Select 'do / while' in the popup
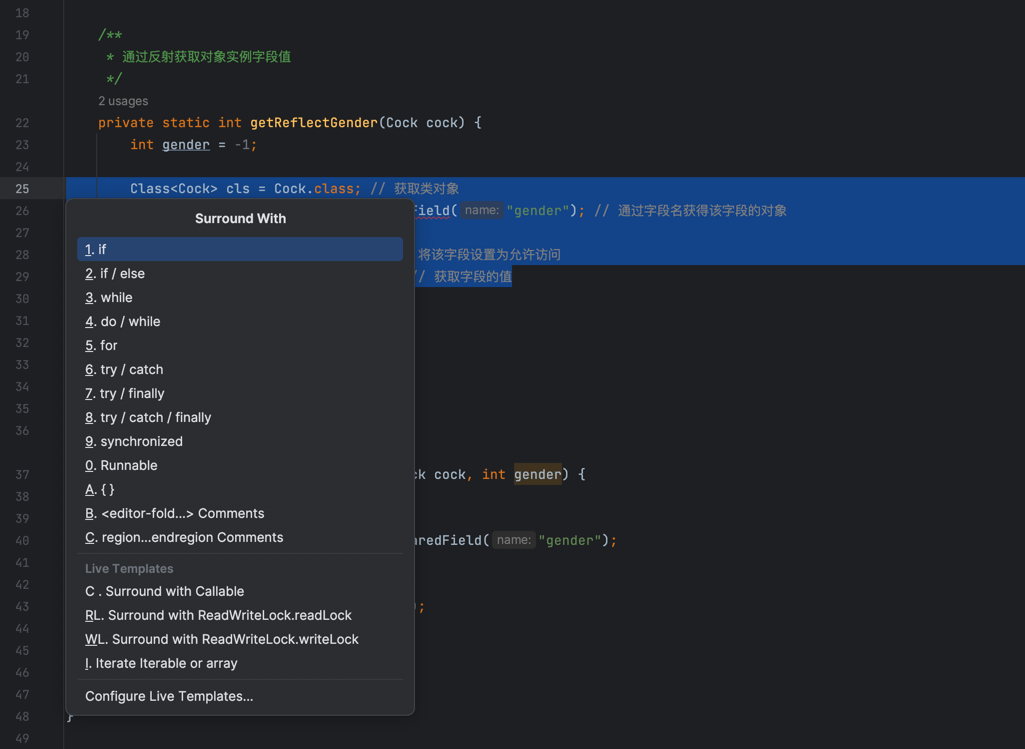This screenshot has width=1025, height=749. [x=123, y=321]
